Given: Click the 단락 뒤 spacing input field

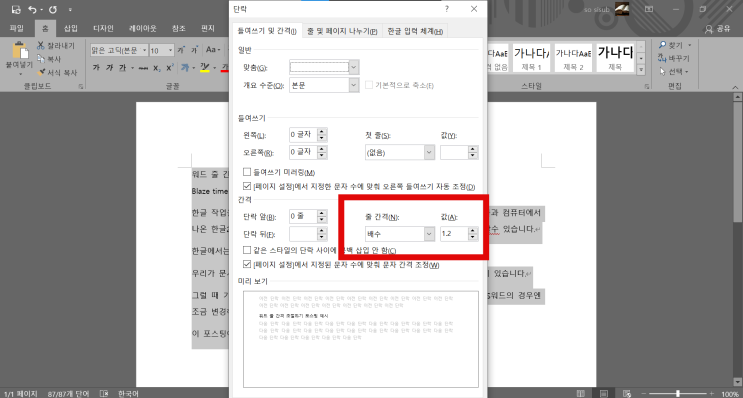Looking at the screenshot, I should pyautogui.click(x=302, y=234).
